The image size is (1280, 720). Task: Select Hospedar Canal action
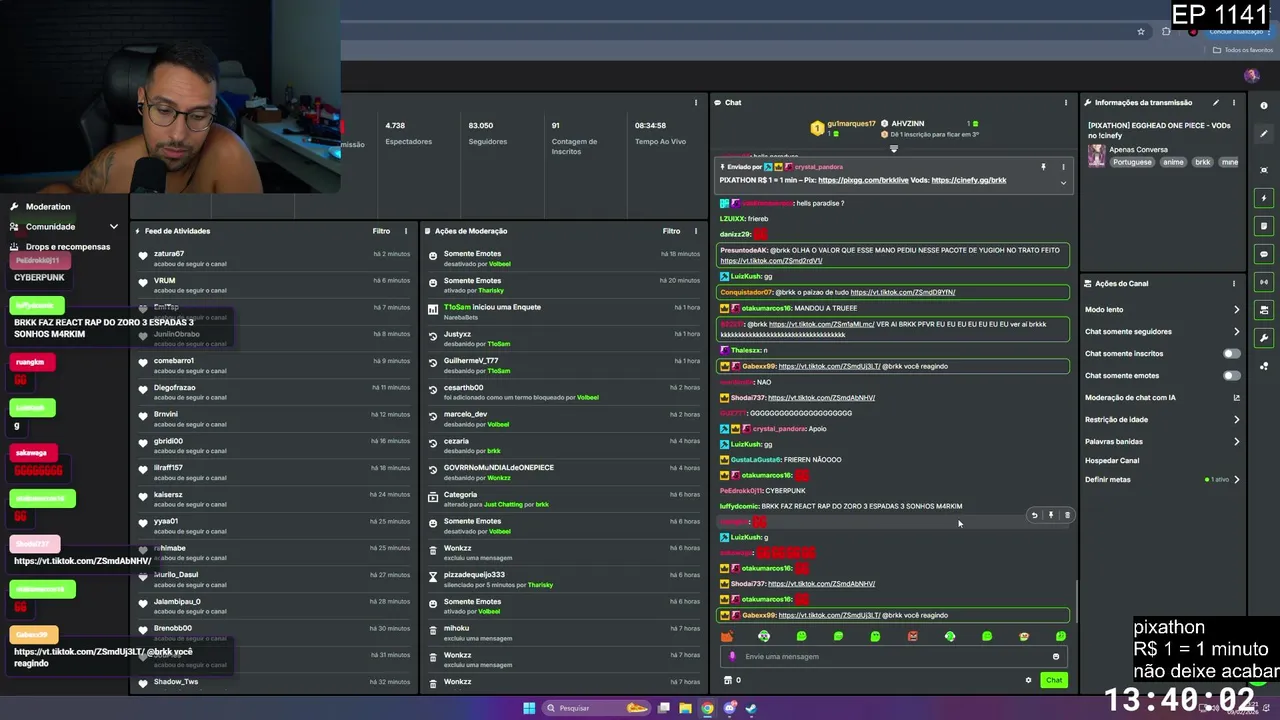1112,460
